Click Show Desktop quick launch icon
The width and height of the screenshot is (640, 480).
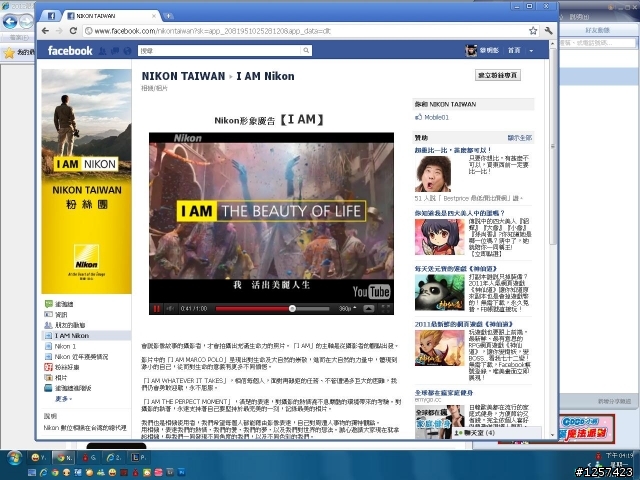tap(31, 473)
